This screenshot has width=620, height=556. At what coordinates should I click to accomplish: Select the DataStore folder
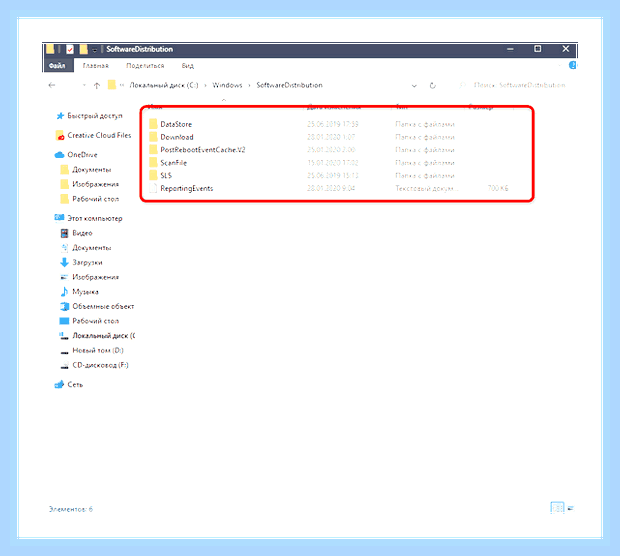tap(176, 124)
